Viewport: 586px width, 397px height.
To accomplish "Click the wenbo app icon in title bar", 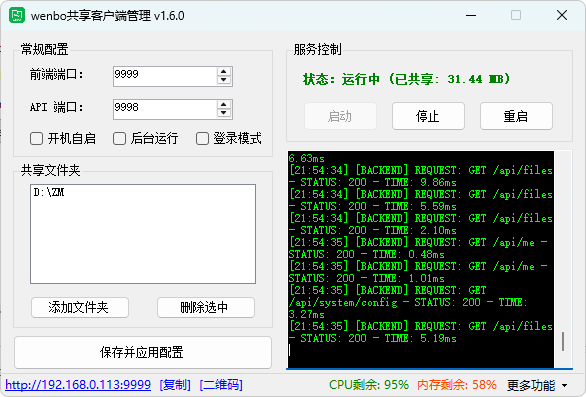I will tap(17, 15).
